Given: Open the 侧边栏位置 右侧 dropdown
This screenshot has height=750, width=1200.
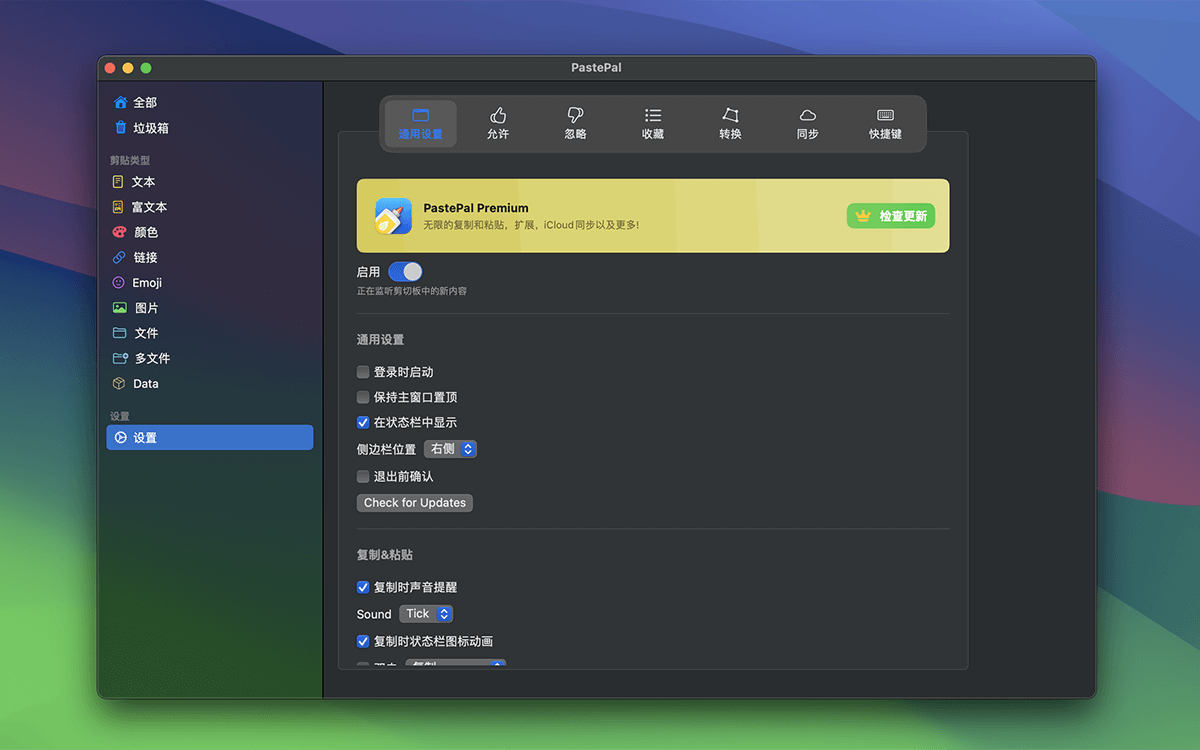Looking at the screenshot, I should coord(450,449).
